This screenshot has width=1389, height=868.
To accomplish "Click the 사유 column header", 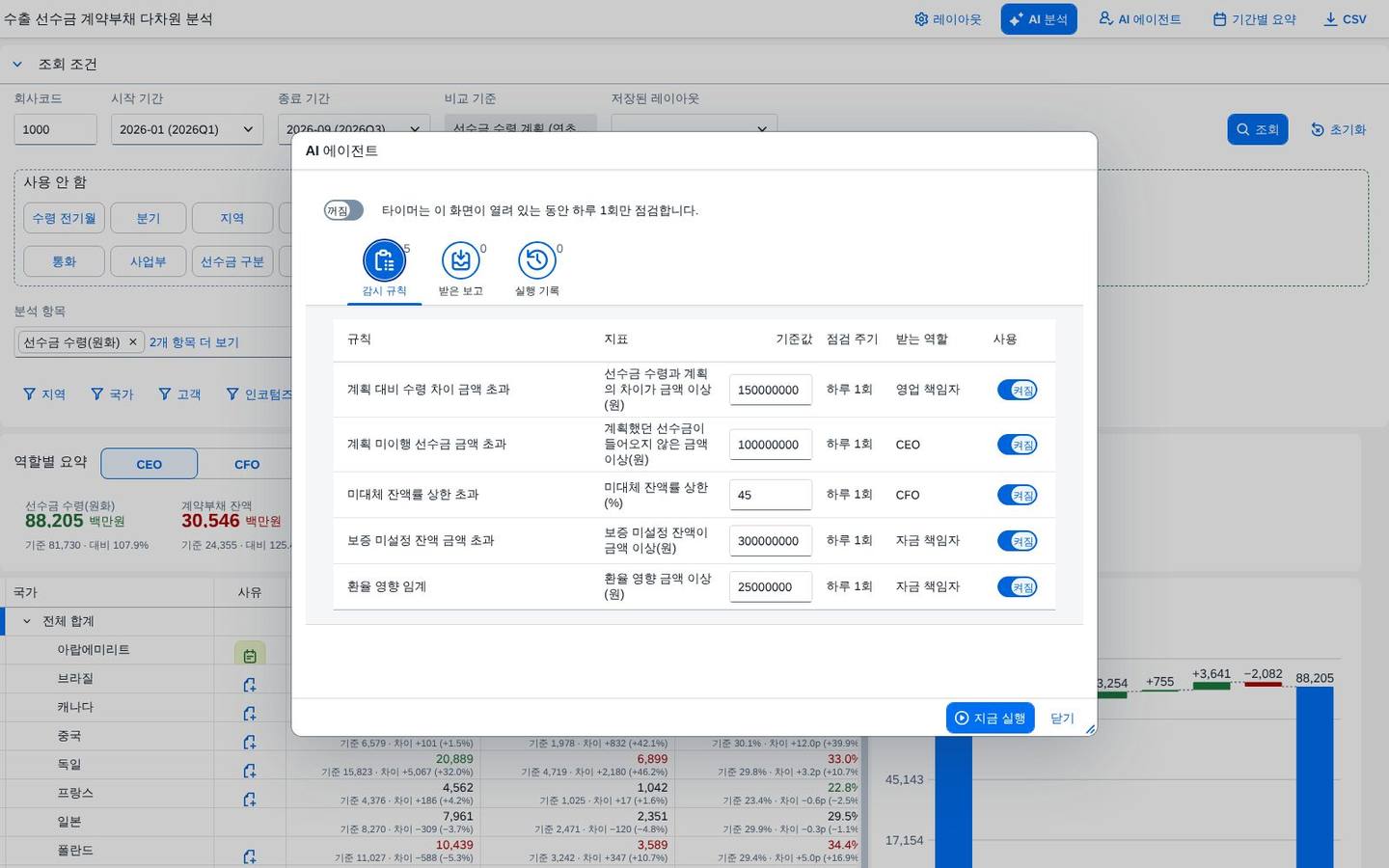I will pyautogui.click(x=250, y=592).
